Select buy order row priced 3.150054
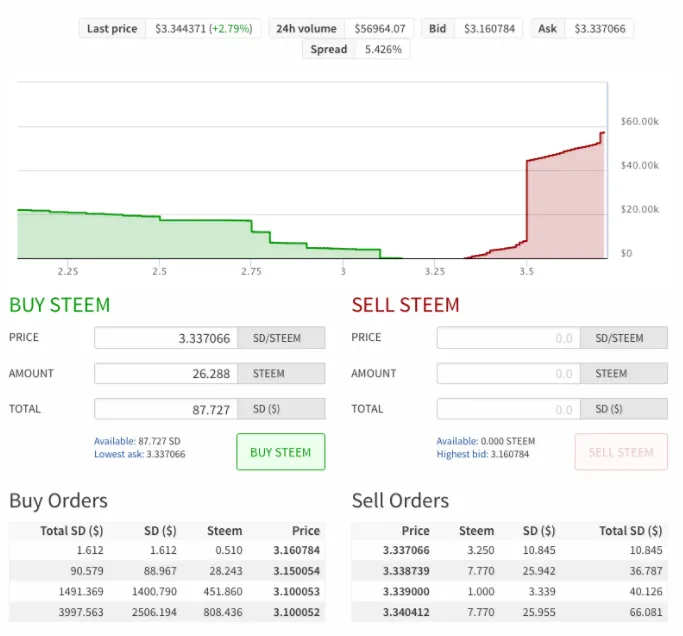The height and width of the screenshot is (636, 683). [167, 571]
